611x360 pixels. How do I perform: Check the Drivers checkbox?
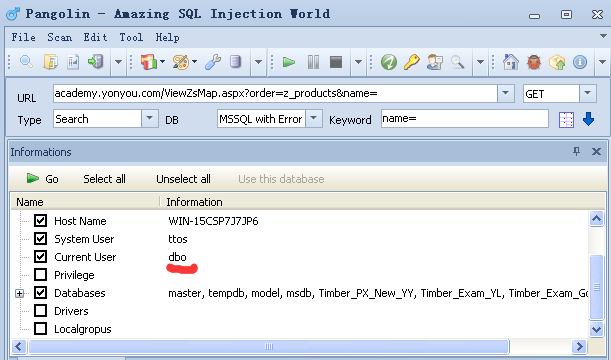[x=41, y=311]
